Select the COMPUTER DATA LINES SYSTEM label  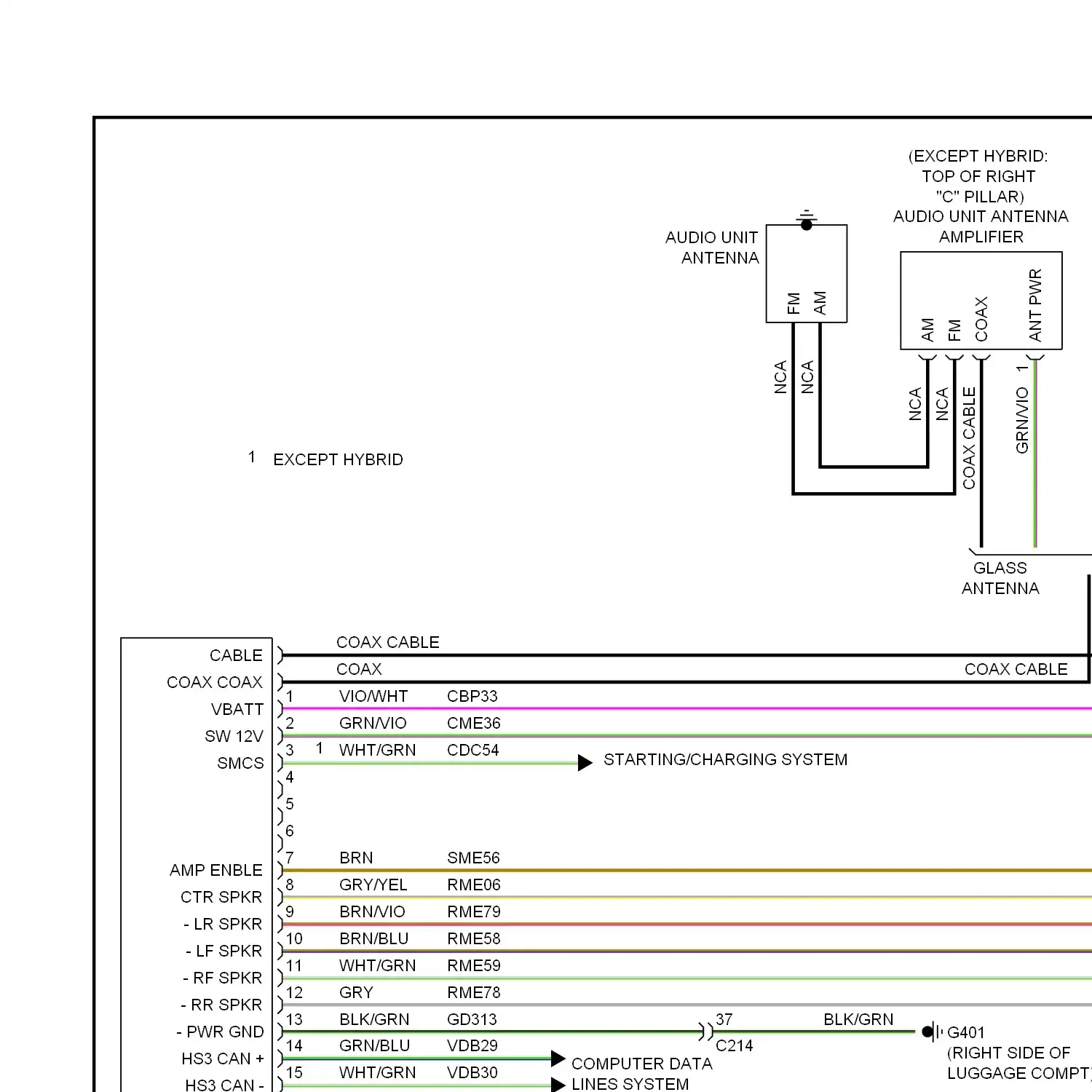641,1074
